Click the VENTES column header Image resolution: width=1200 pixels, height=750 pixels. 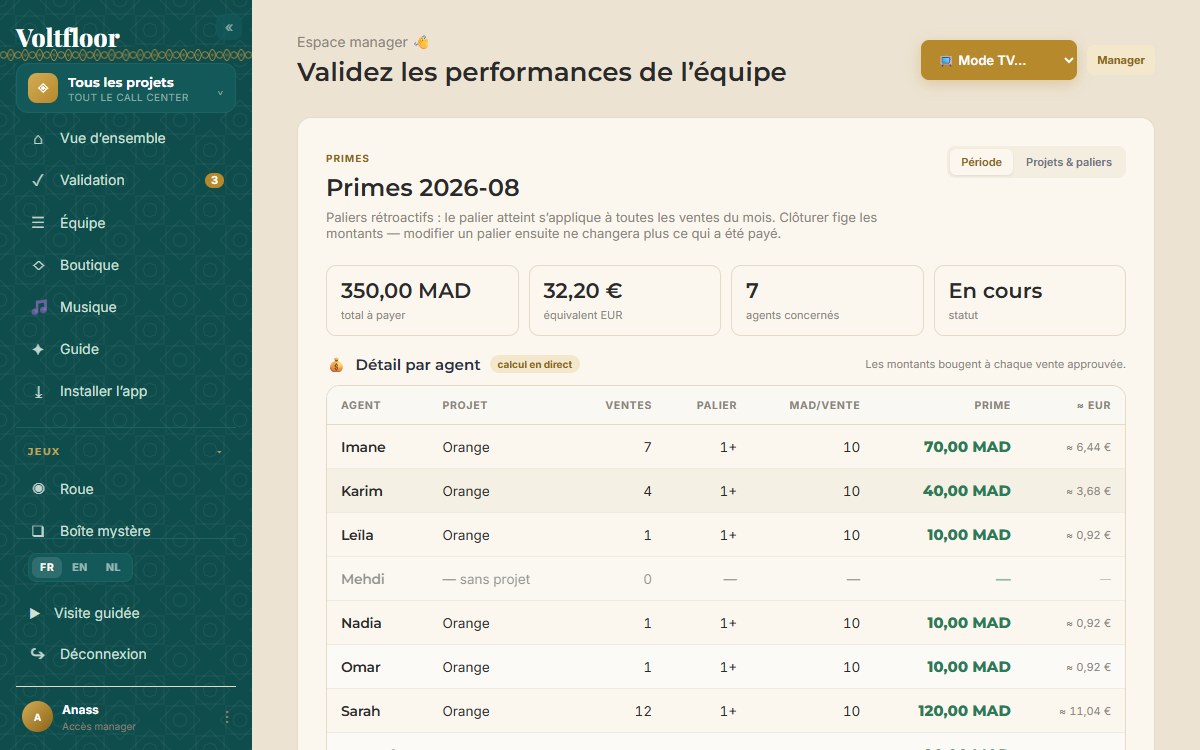click(628, 406)
